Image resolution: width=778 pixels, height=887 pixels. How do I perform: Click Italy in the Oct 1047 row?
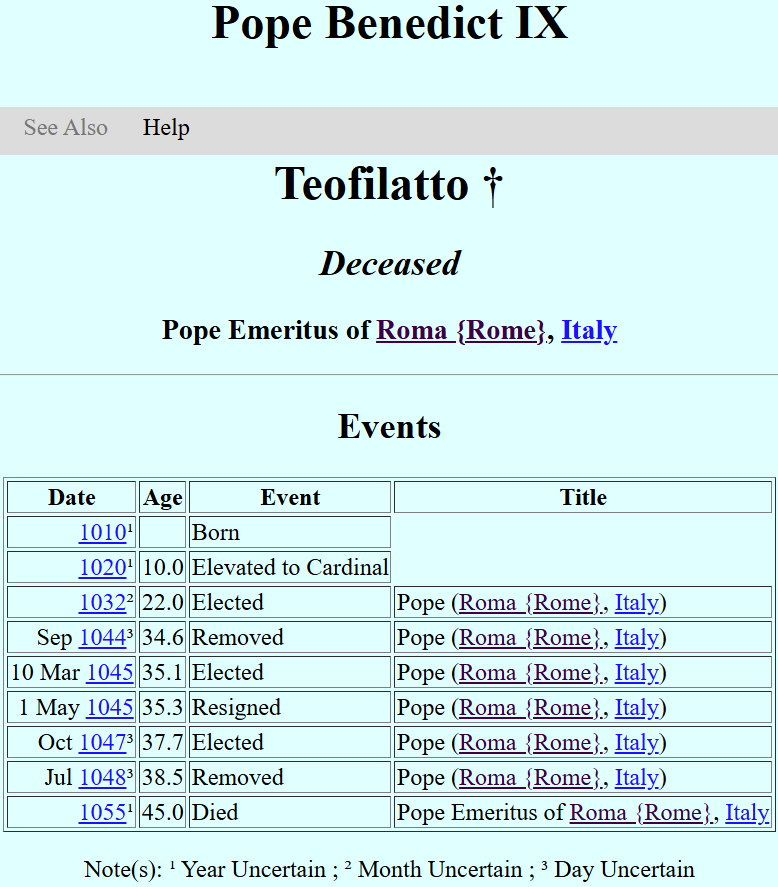(637, 743)
